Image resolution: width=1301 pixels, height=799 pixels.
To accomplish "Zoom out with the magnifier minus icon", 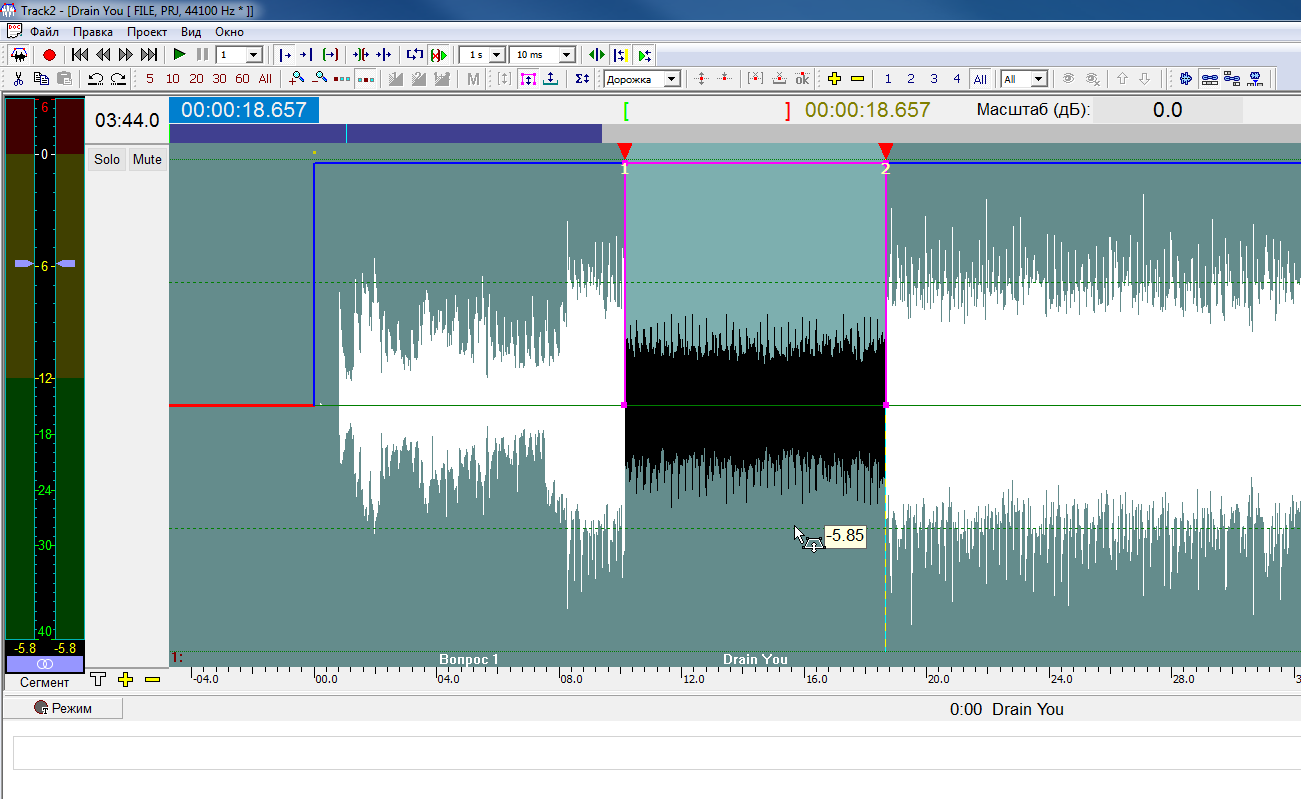I will click(320, 79).
